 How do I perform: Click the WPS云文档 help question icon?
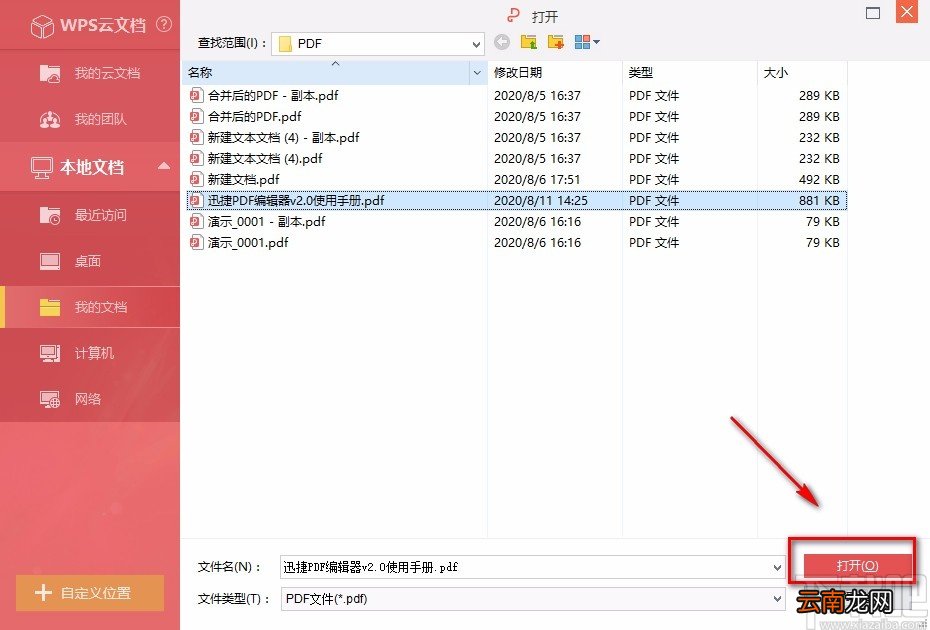(x=164, y=24)
